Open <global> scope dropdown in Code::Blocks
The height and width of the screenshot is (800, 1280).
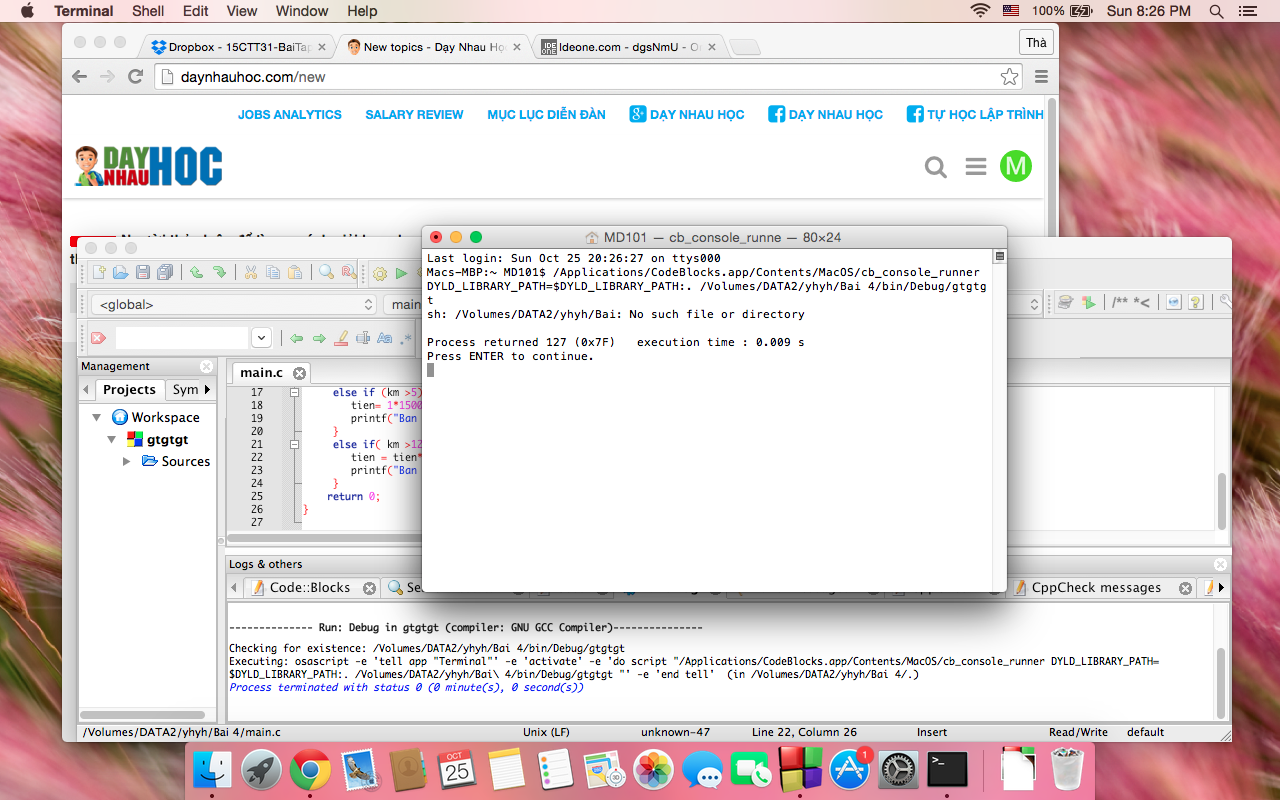coord(233,304)
